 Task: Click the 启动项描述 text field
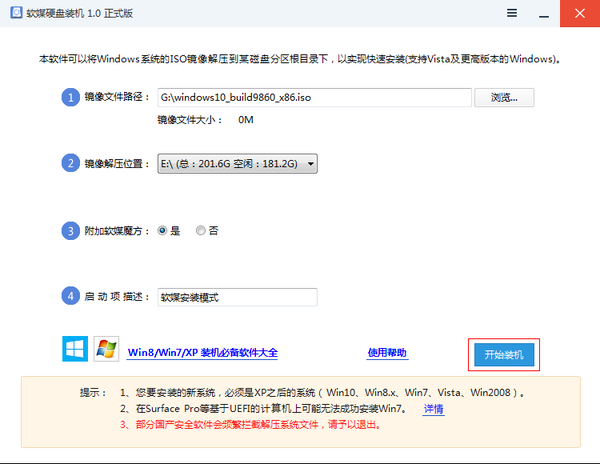(237, 297)
